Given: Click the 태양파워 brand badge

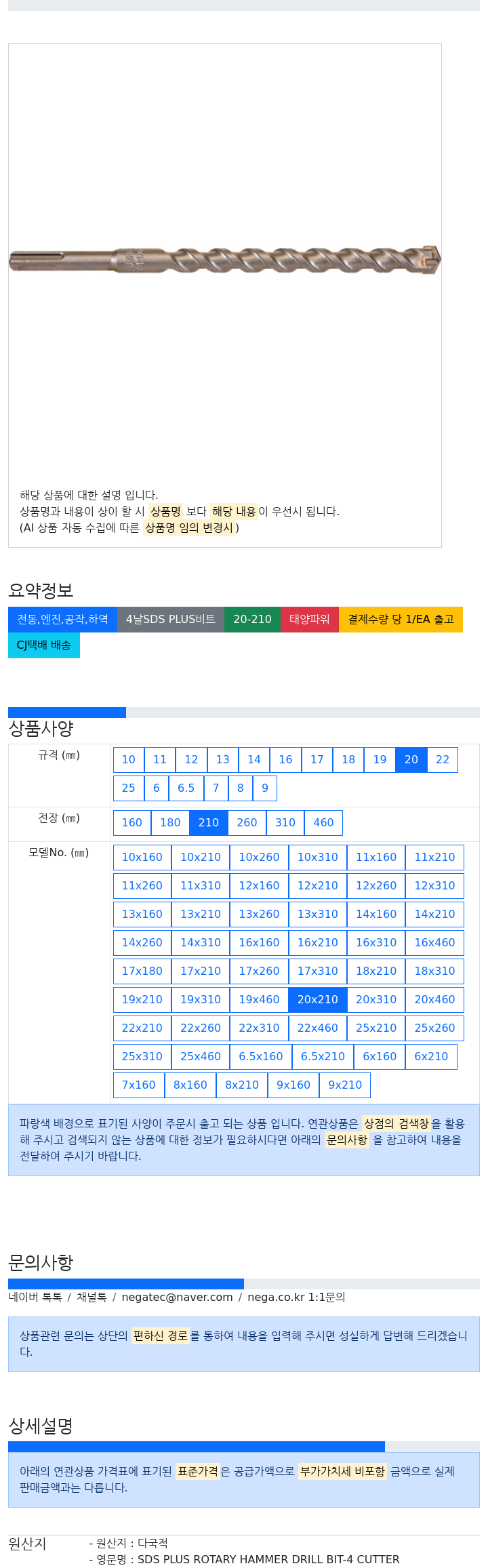Looking at the screenshot, I should tap(310, 620).
